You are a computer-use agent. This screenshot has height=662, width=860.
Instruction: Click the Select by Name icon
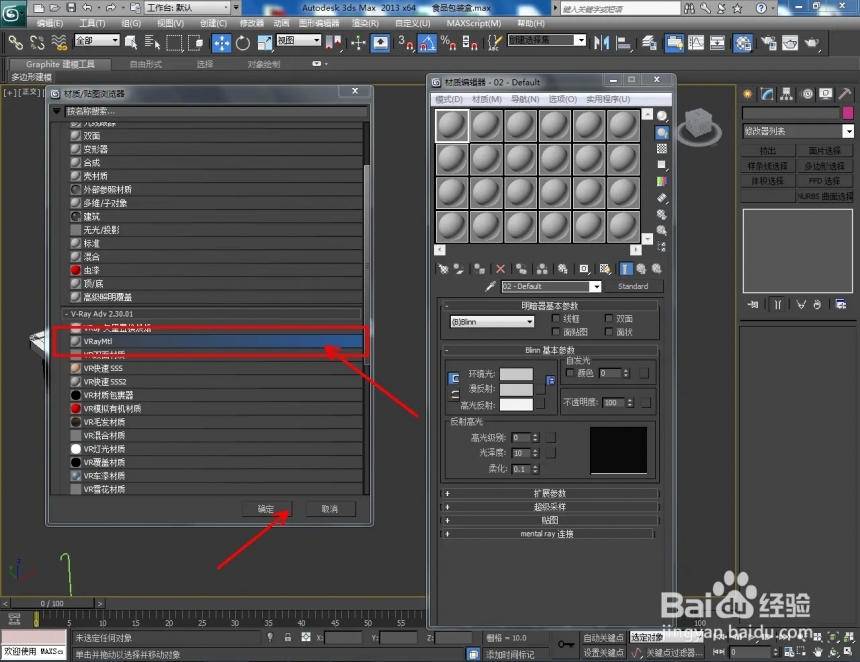coord(151,43)
